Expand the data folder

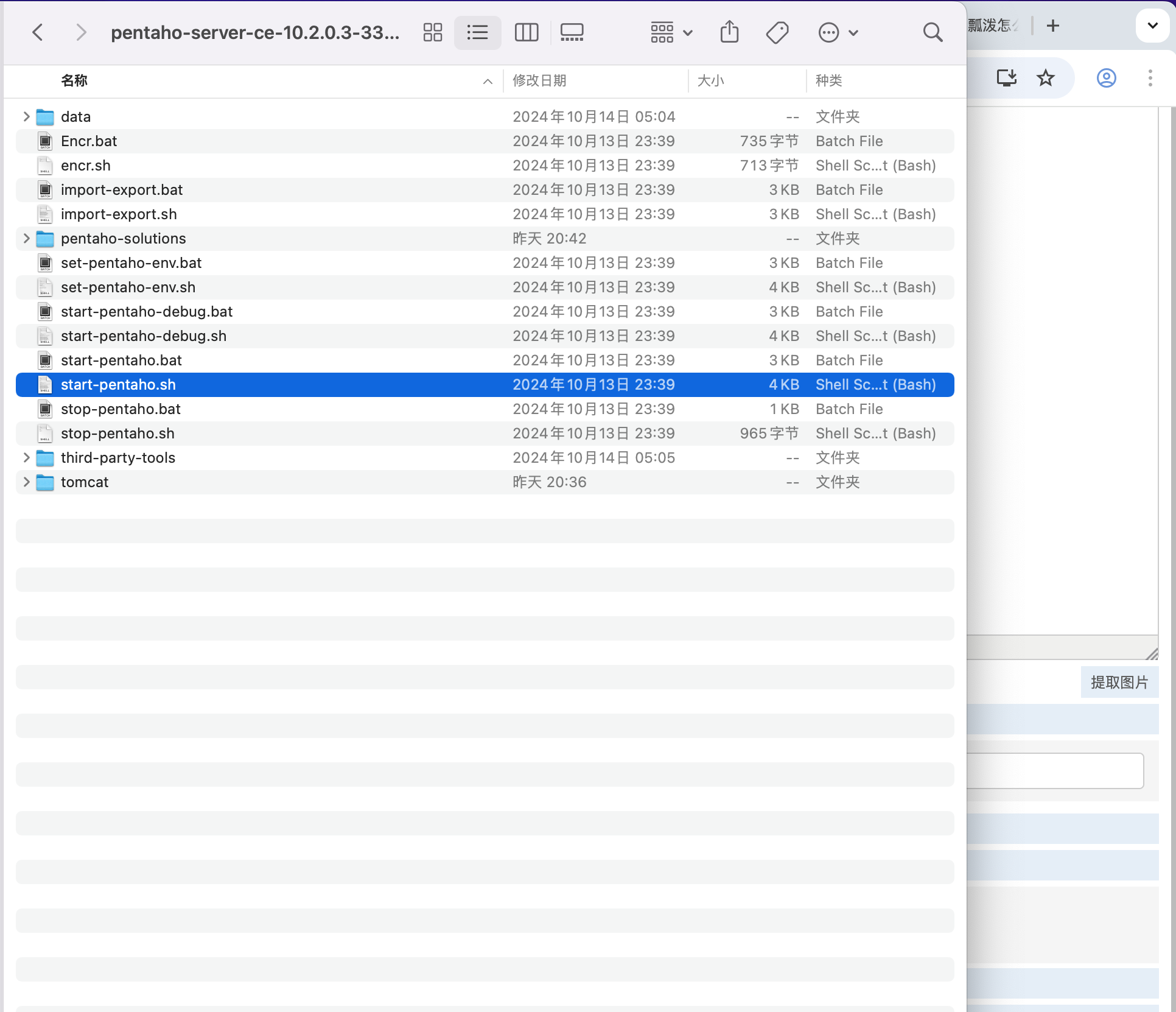pos(26,116)
